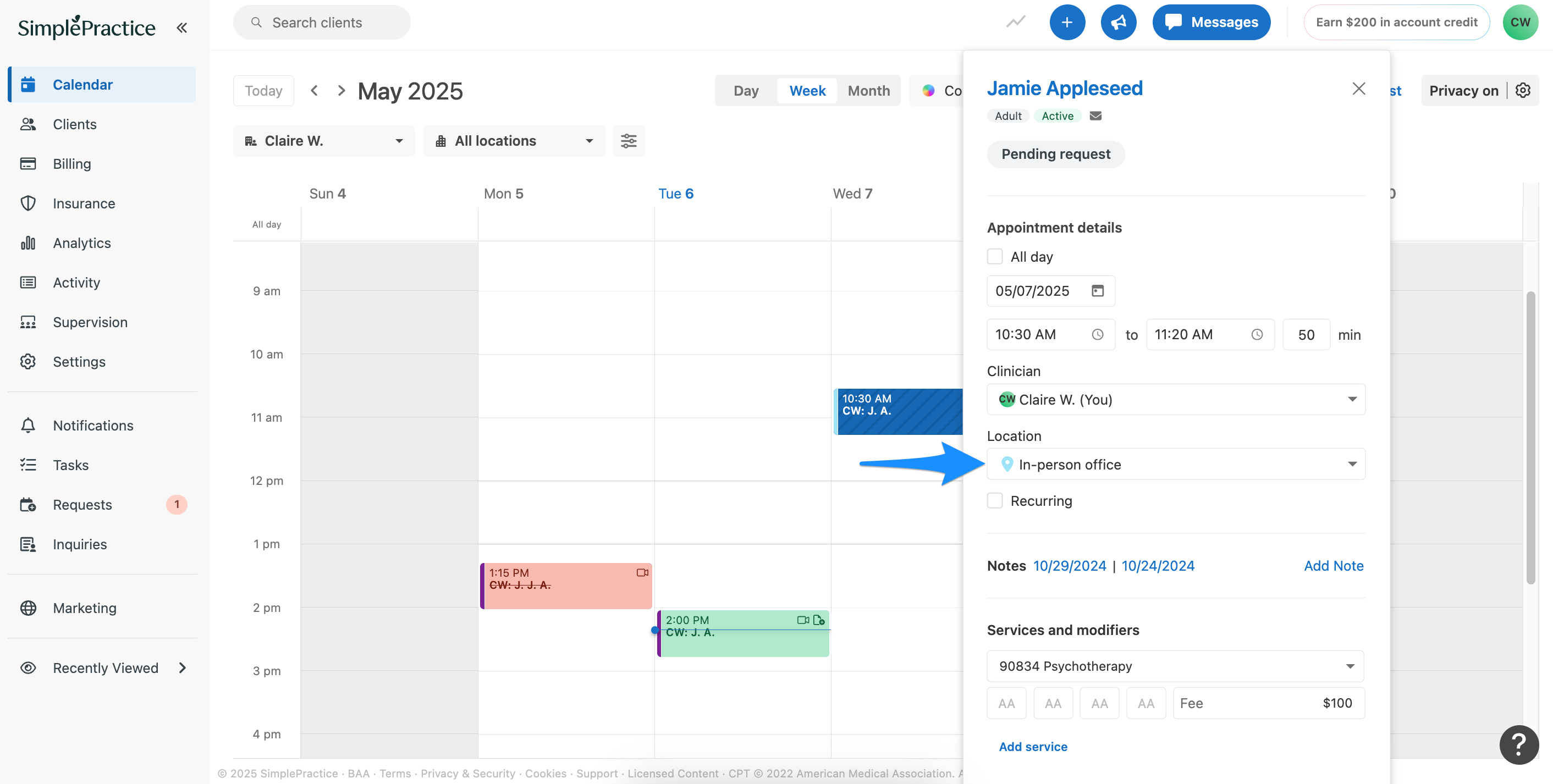The image size is (1553, 784).
Task: Toggle Privacy on setting
Action: click(x=1463, y=90)
